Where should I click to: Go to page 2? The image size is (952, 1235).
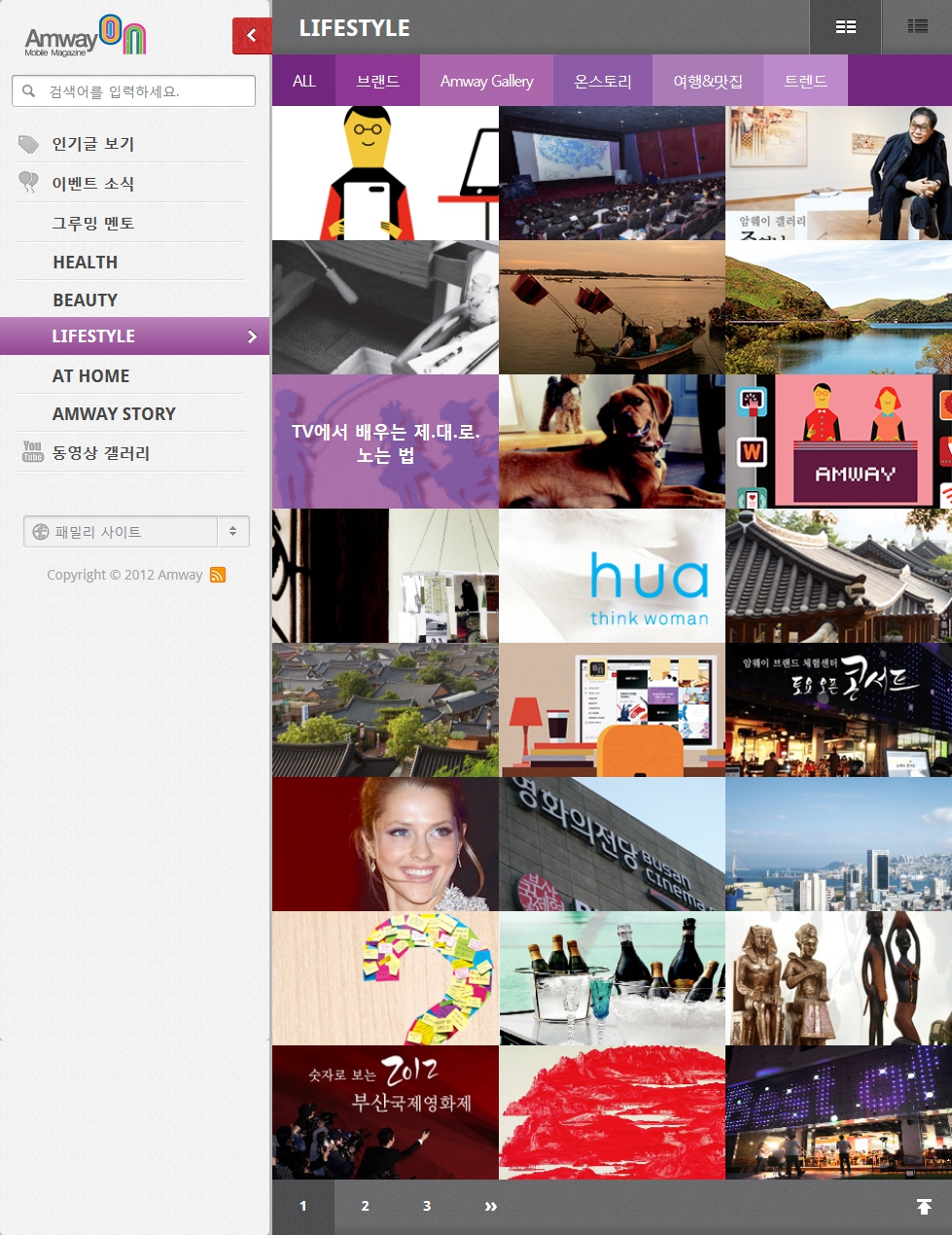[366, 1207]
